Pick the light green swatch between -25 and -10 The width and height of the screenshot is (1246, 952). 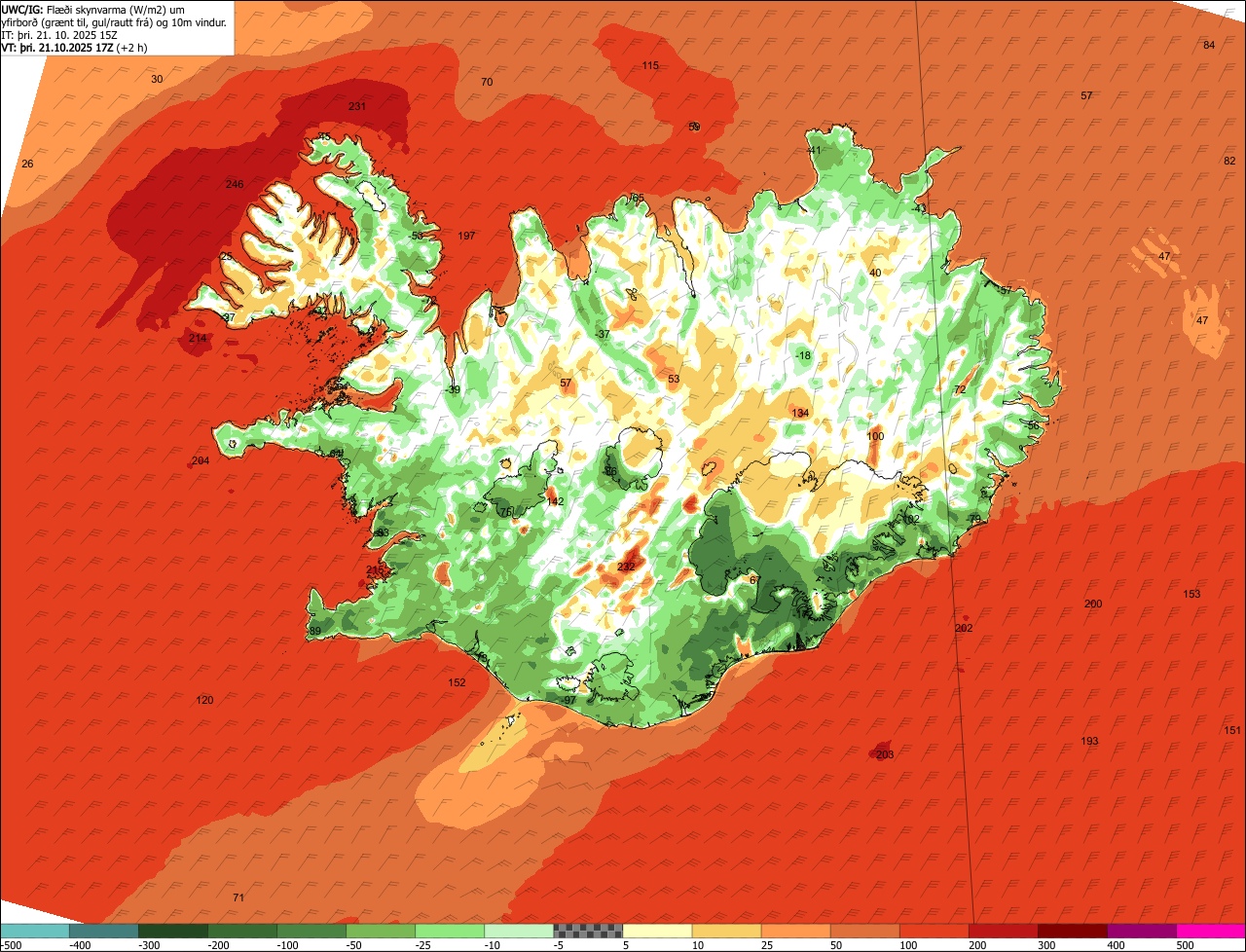[450, 931]
